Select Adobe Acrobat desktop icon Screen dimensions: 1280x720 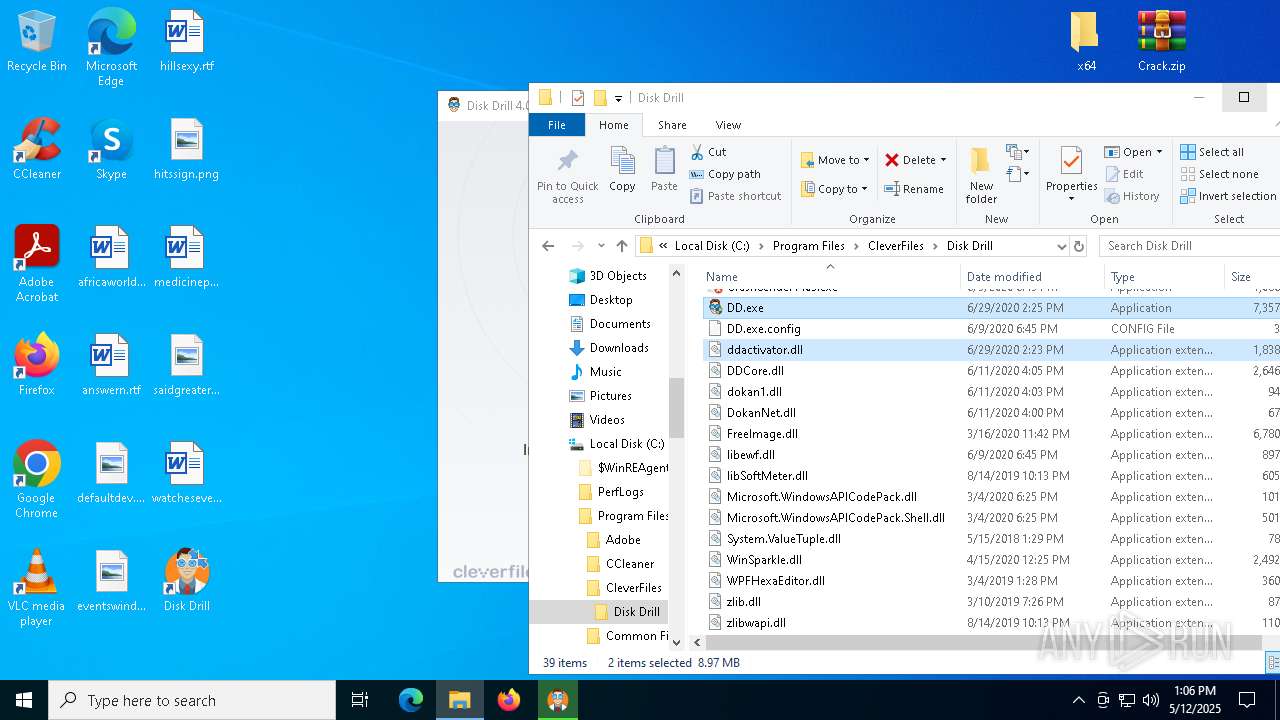(x=37, y=264)
